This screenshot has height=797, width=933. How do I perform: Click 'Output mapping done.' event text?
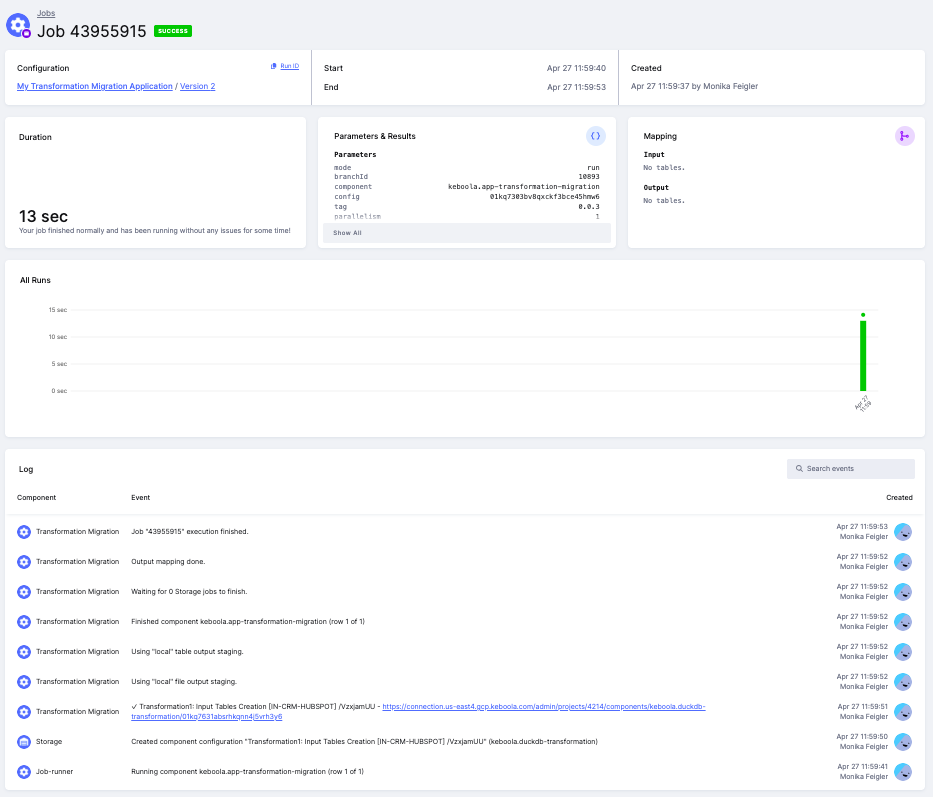[168, 561]
